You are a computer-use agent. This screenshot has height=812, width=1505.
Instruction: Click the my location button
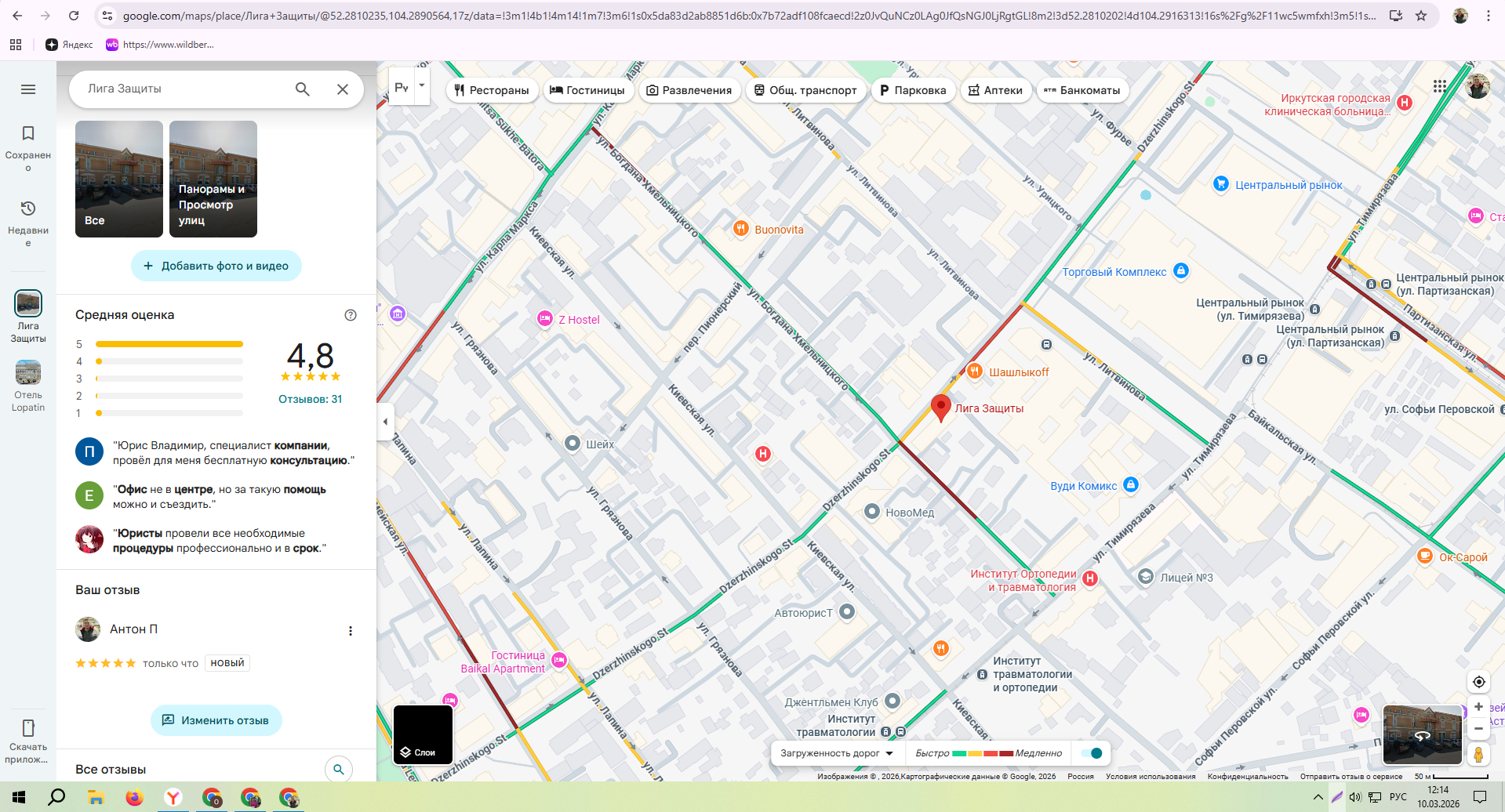(1478, 682)
